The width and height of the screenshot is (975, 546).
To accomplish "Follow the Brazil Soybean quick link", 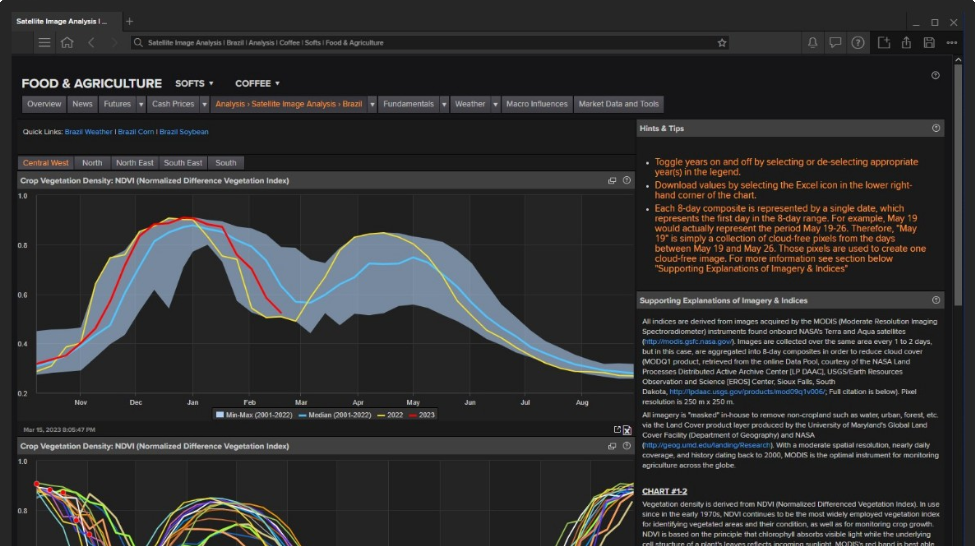I will coord(184,132).
